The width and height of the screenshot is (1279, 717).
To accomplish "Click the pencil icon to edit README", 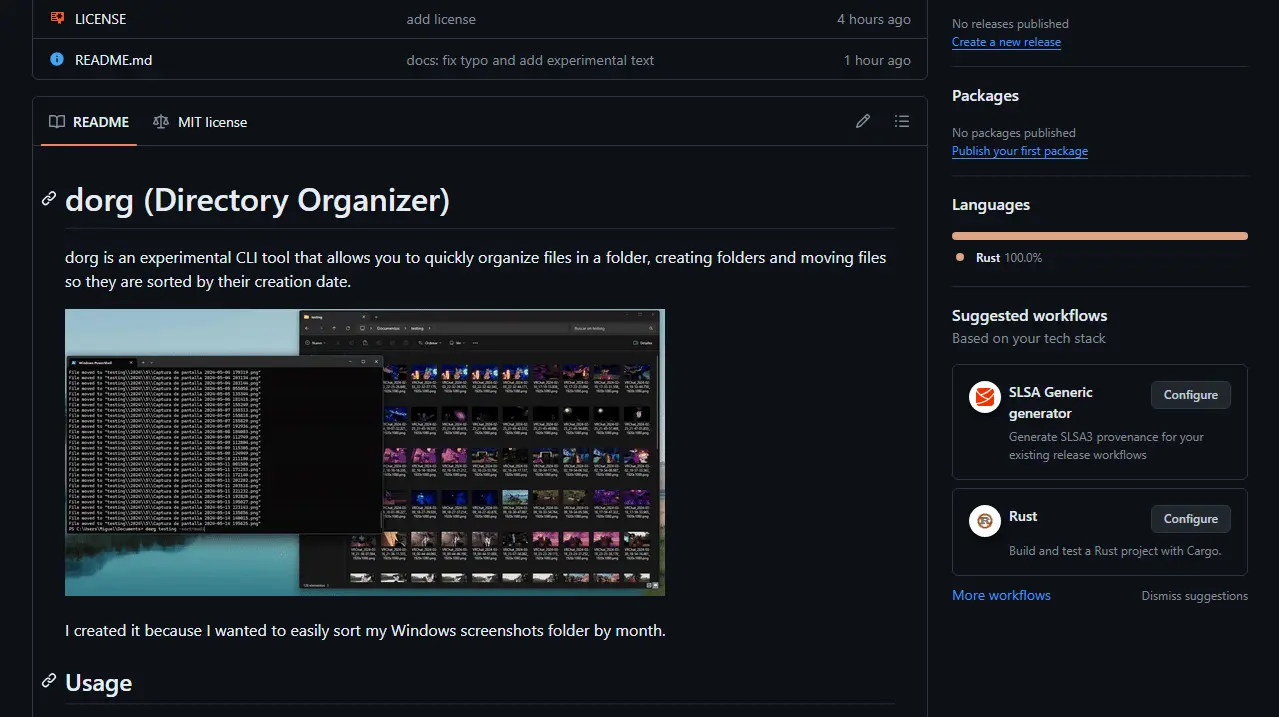I will 863,121.
